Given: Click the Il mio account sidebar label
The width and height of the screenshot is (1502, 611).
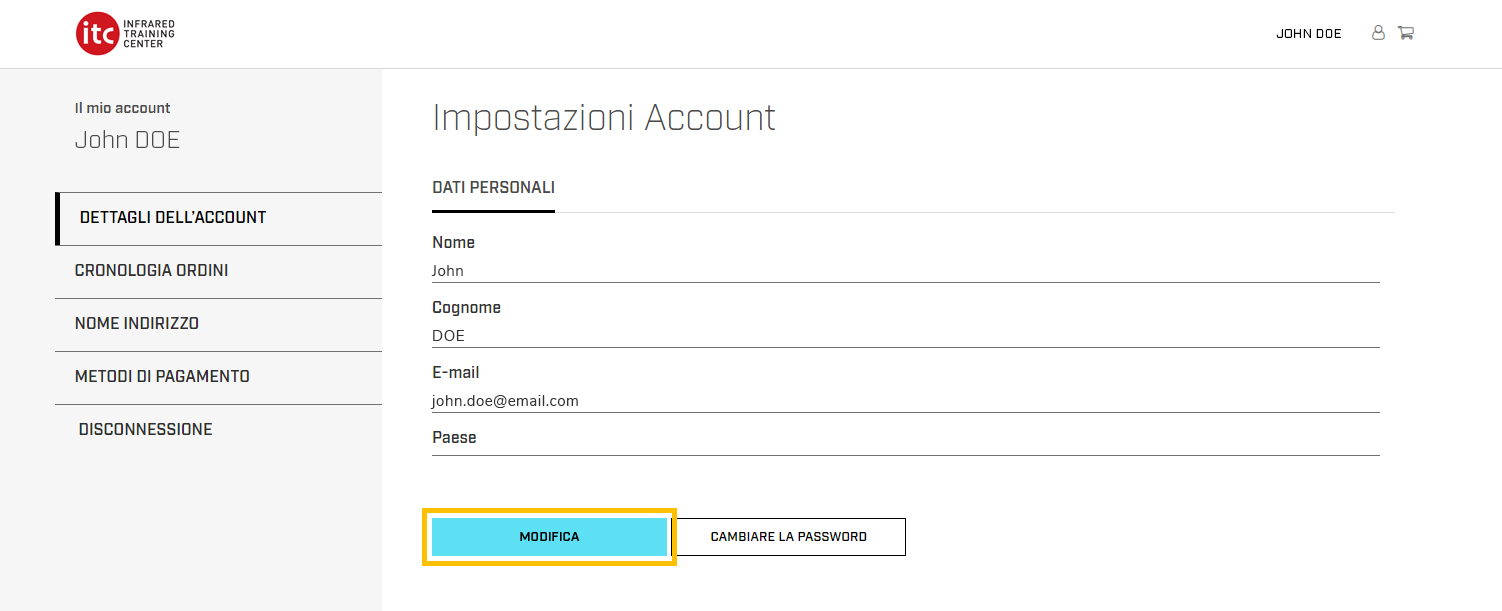Looking at the screenshot, I should (122, 108).
